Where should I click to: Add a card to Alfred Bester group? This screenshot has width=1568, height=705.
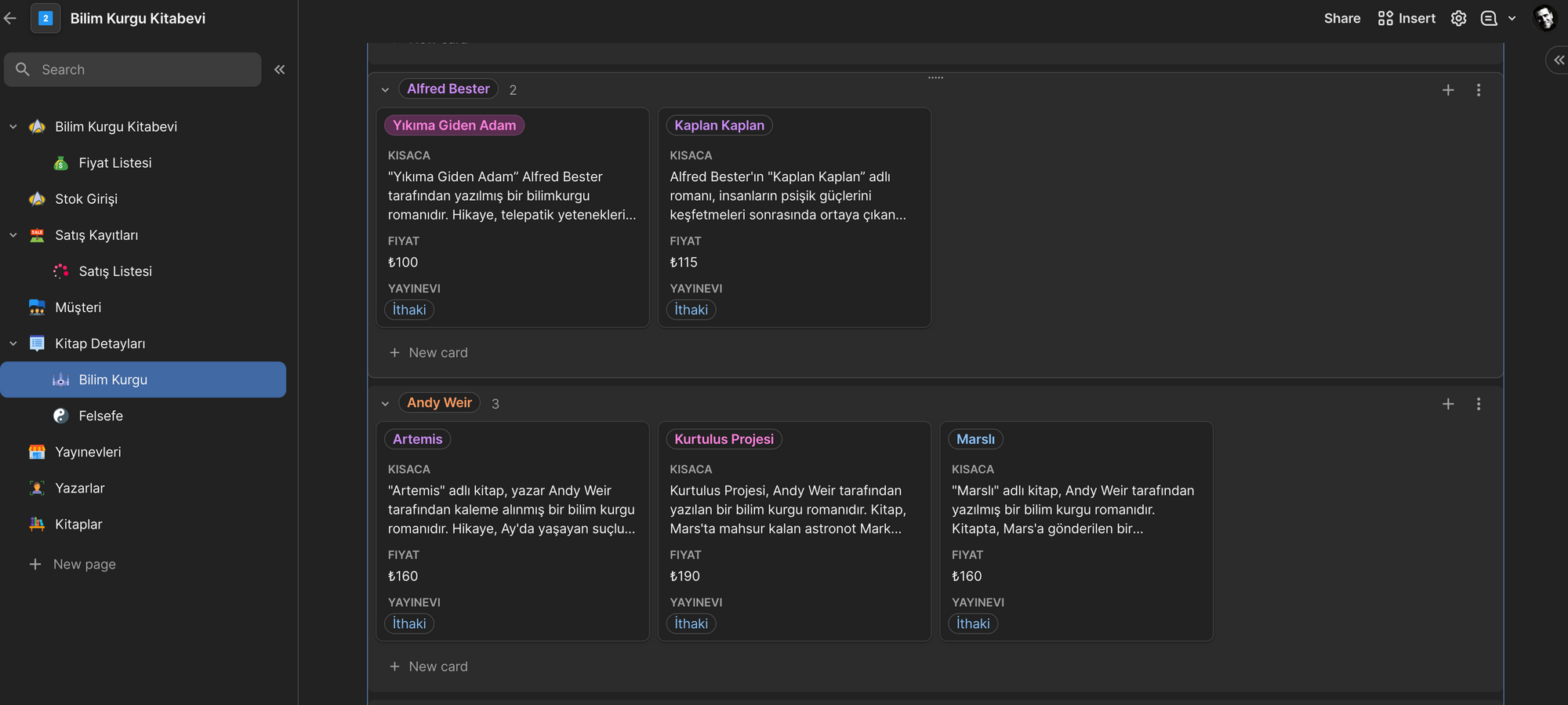1448,90
